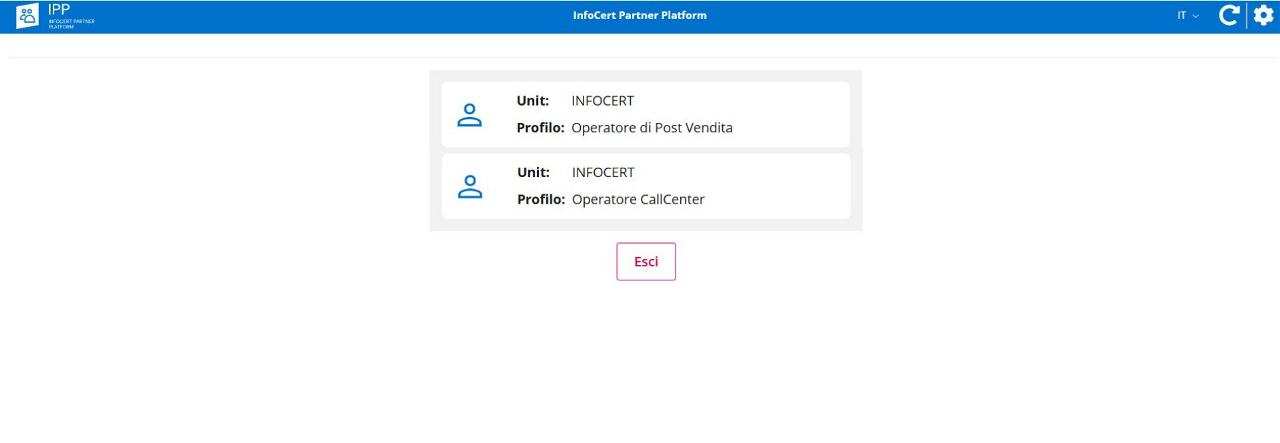Viewport: 1280px width, 443px height.
Task: Click Profilo label in the CallCenter card
Action: pos(541,199)
